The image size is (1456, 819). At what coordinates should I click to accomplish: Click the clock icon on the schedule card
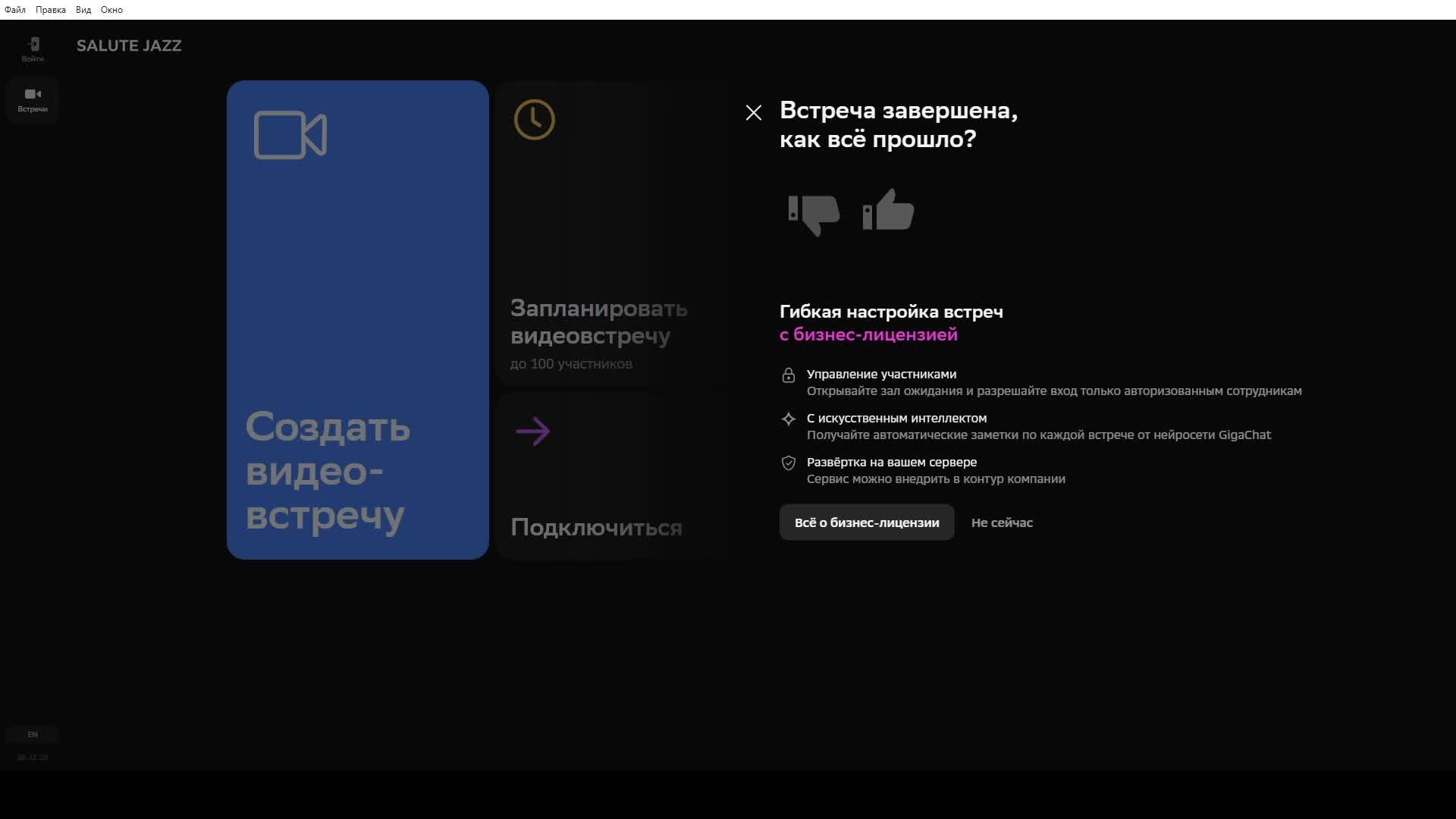[535, 120]
